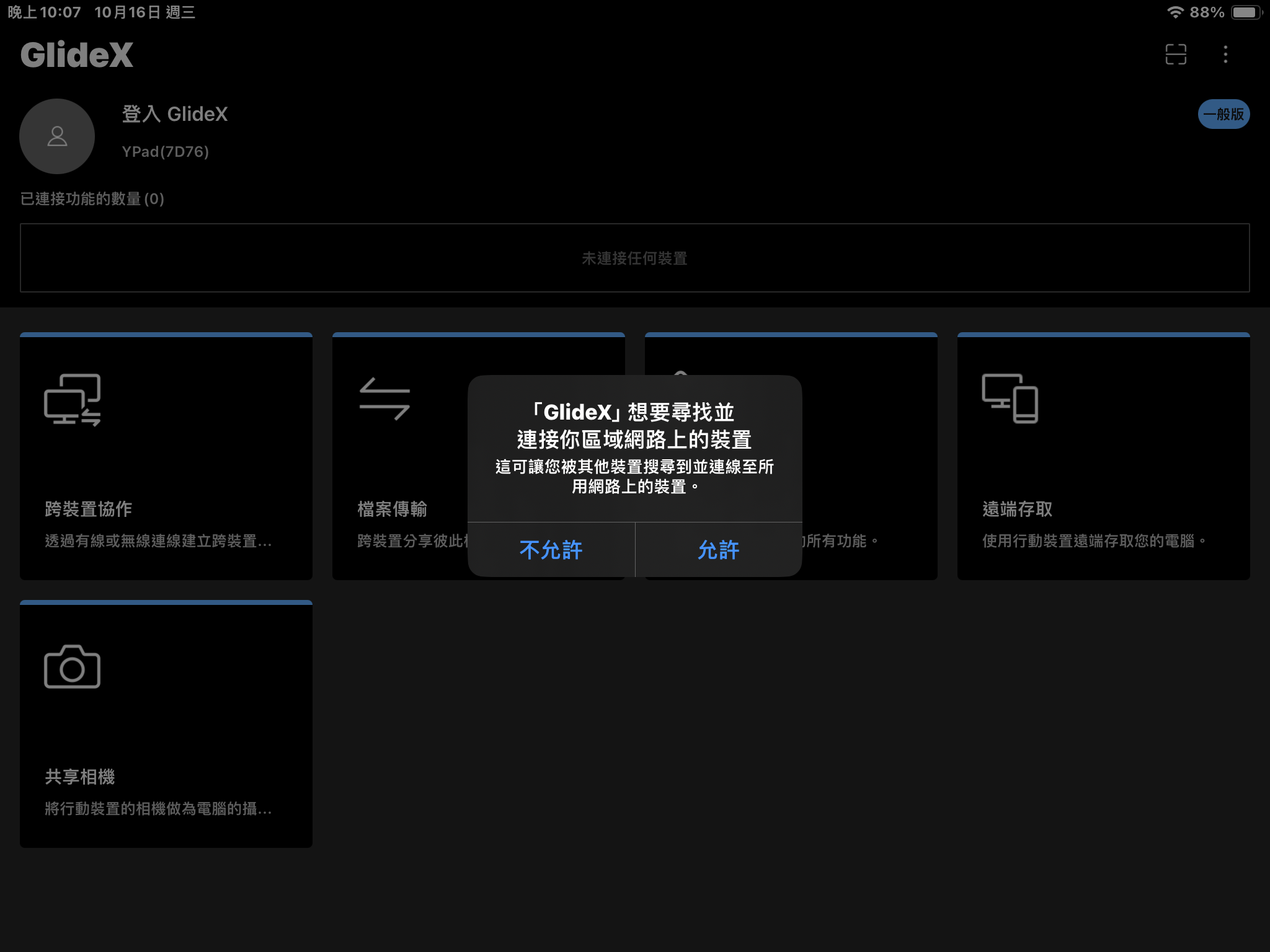Tap the profile avatar icon
Screen dimensions: 1270x952
pos(57,136)
